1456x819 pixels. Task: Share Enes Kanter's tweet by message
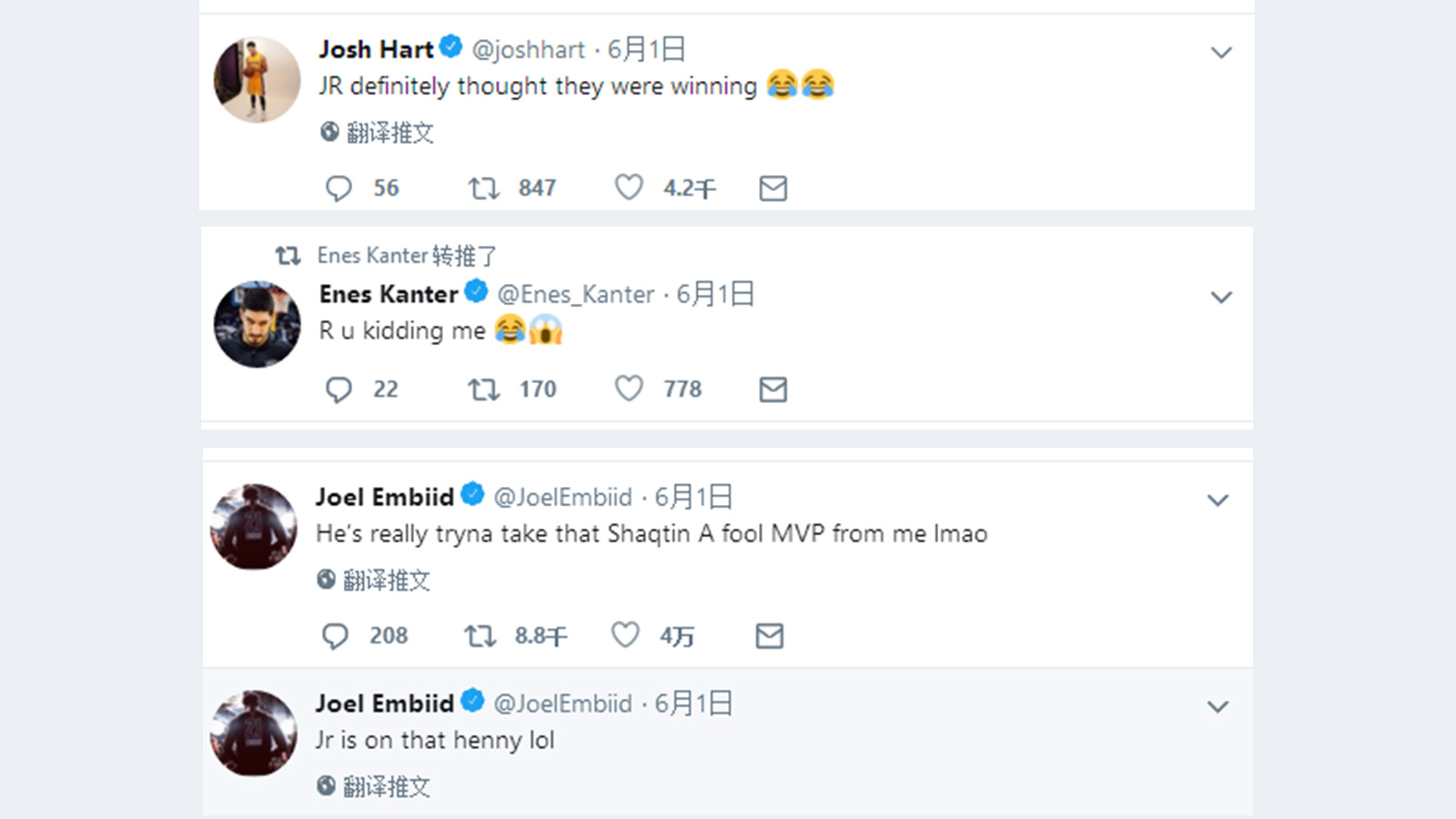pos(773,389)
